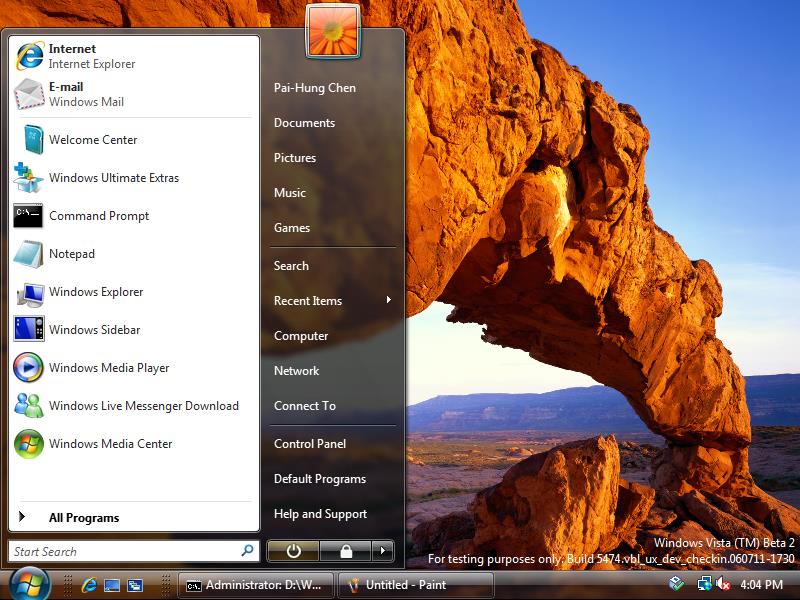Click the power button in Start menu
Viewport: 800px width, 600px height.
(x=293, y=551)
